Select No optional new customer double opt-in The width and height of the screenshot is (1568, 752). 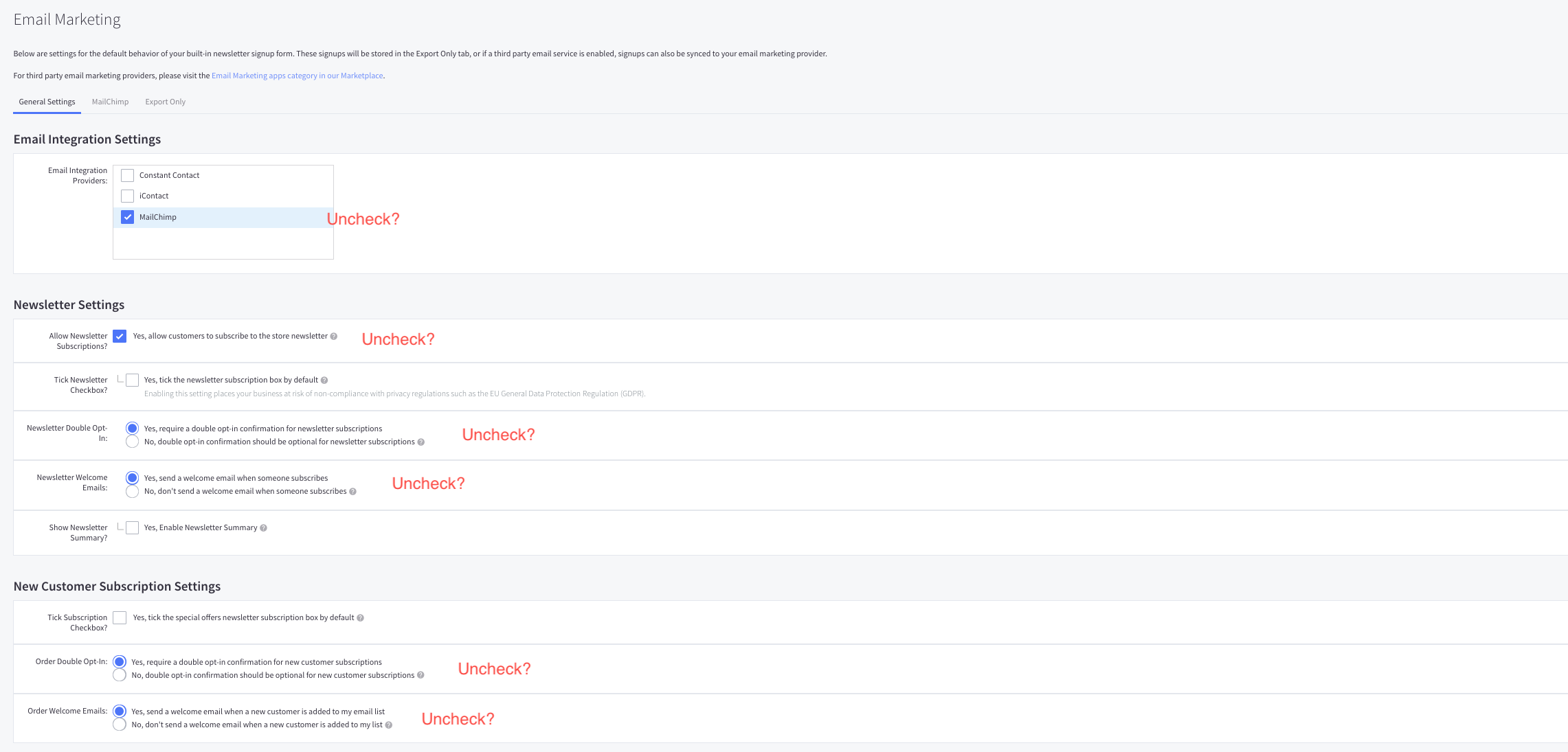tap(120, 675)
